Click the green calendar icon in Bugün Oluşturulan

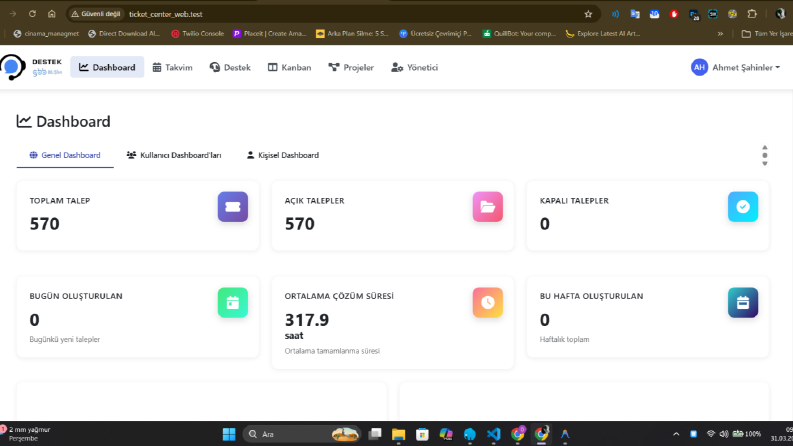233,302
